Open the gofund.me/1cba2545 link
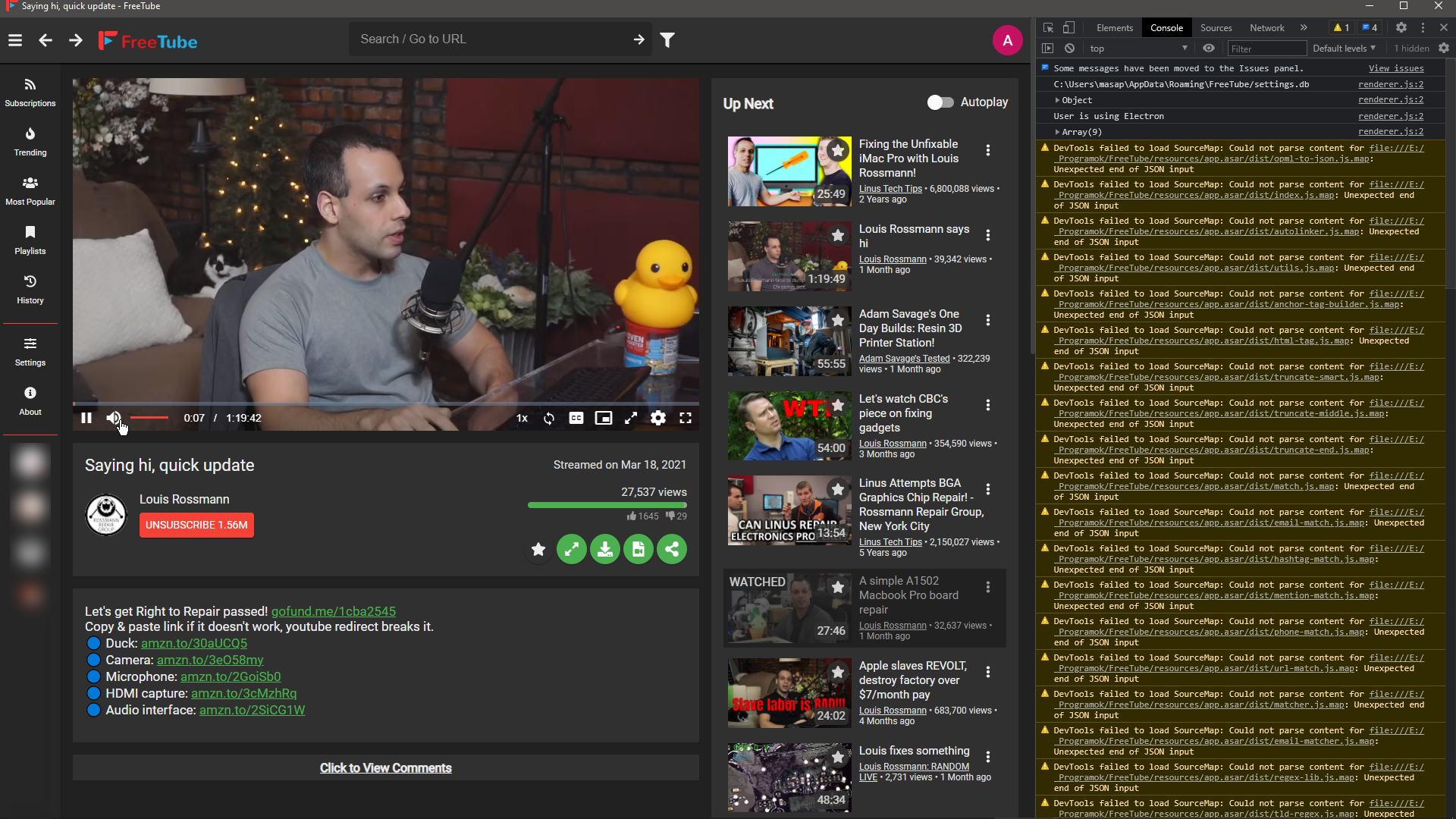 point(334,611)
